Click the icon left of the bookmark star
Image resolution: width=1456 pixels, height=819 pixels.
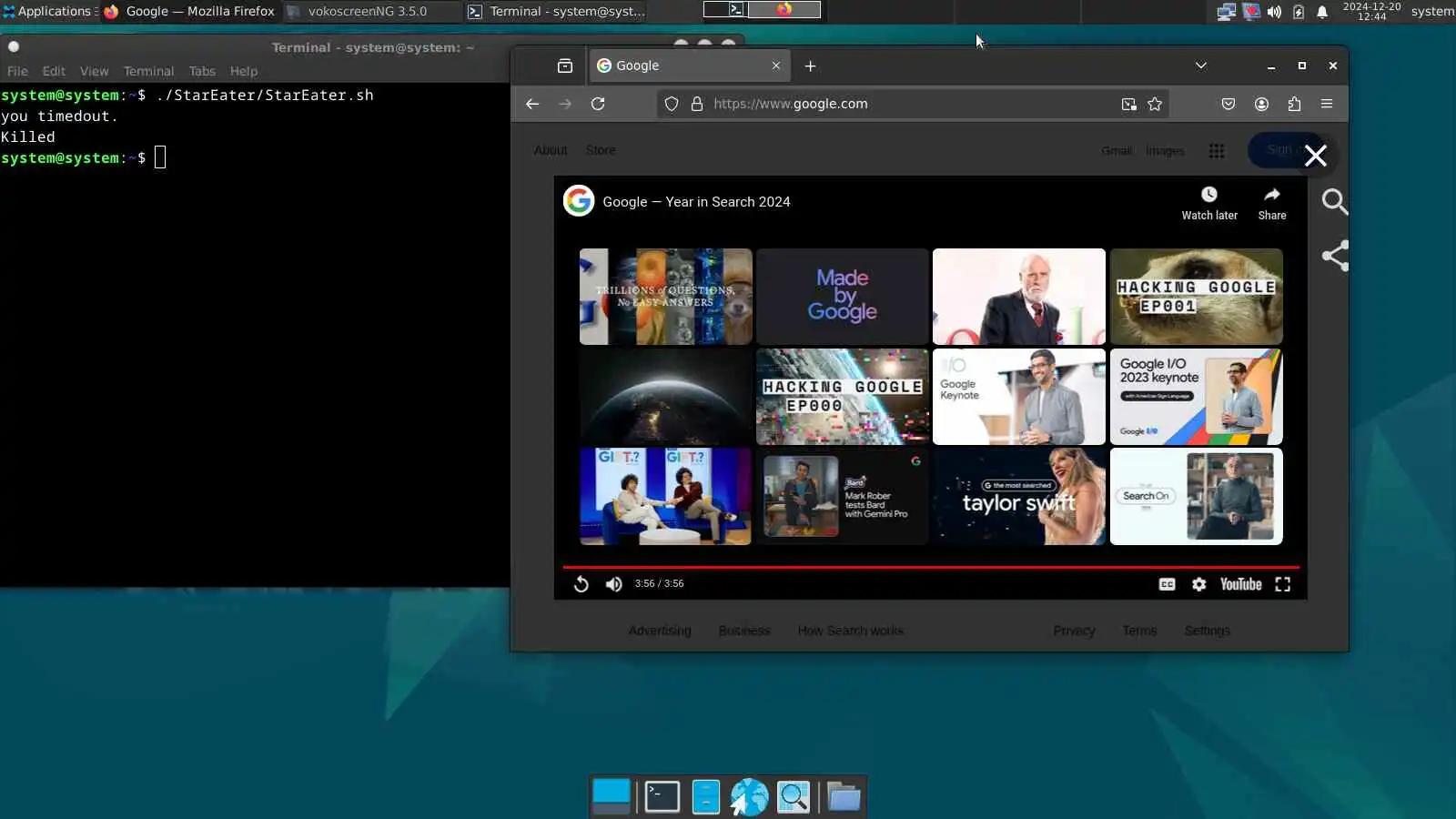1128,104
